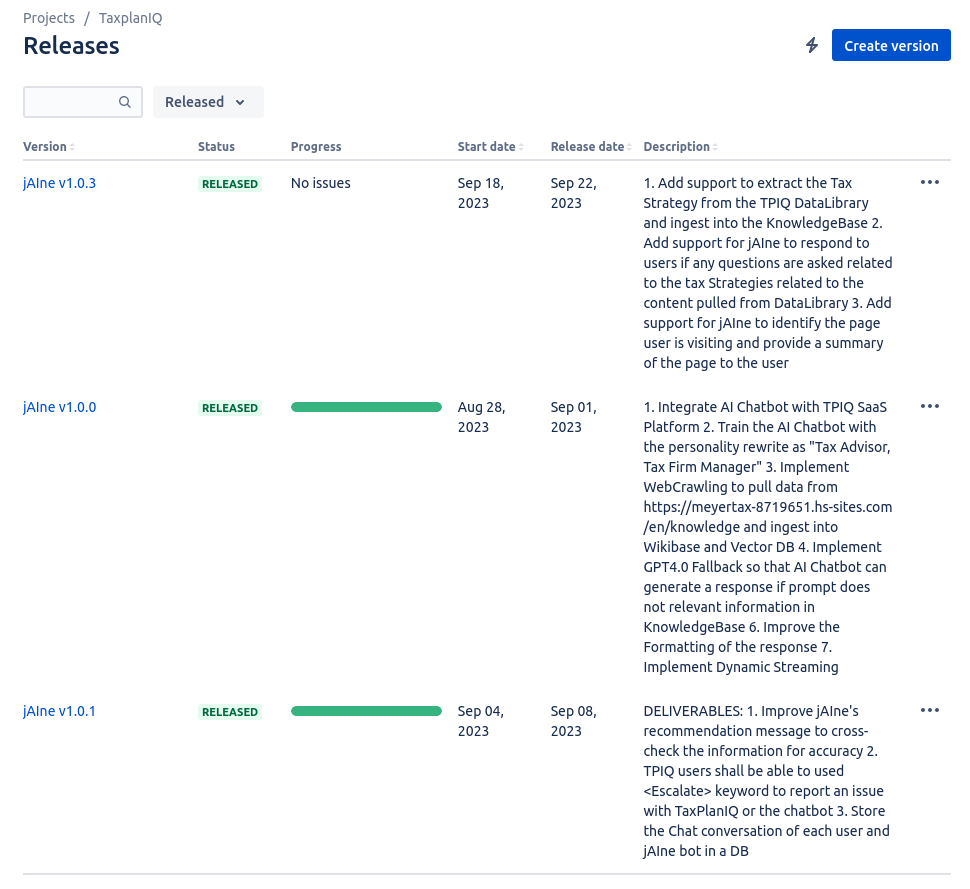Sort releases by Release date column

pyautogui.click(x=591, y=147)
